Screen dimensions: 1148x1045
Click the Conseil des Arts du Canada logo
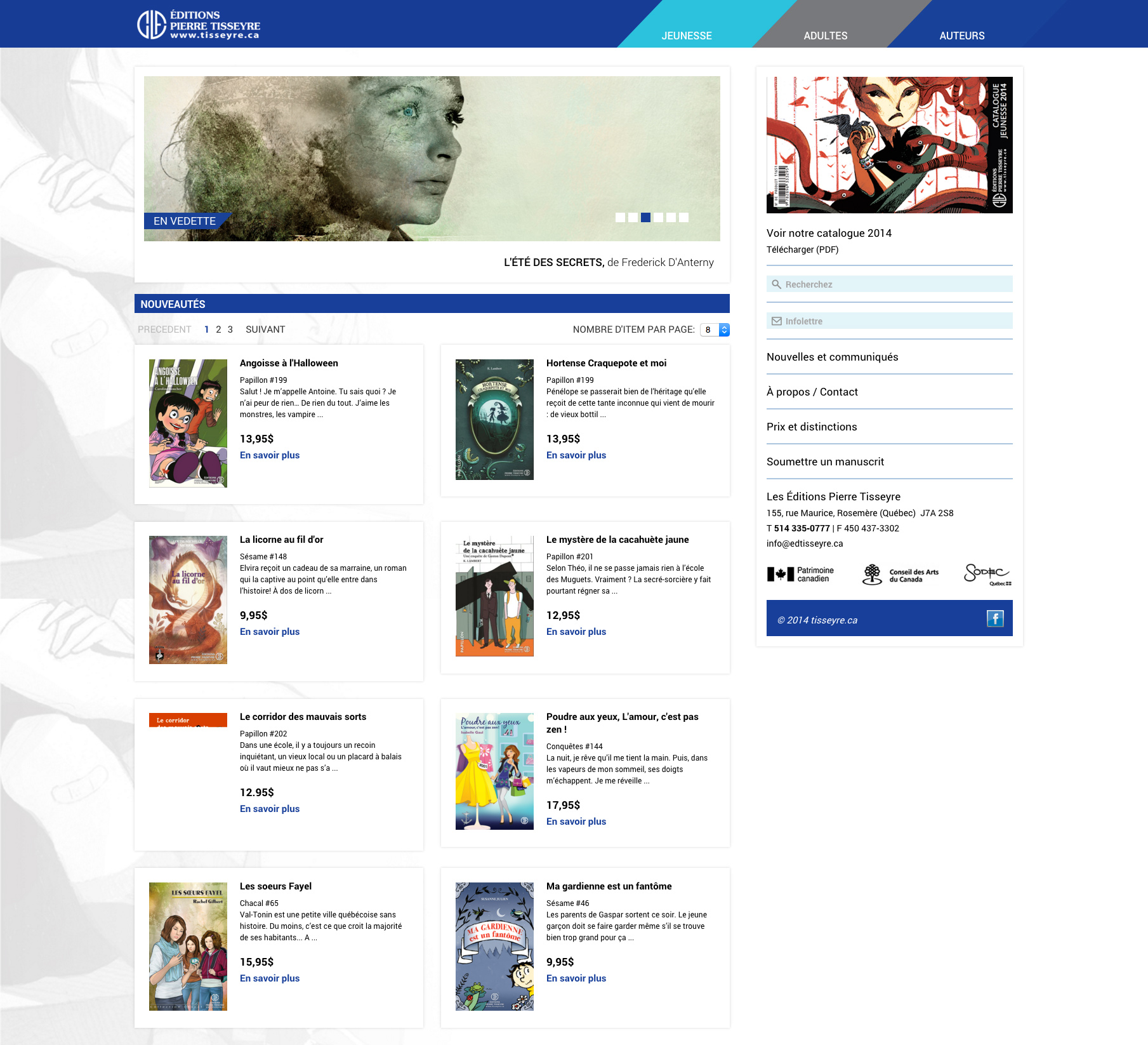click(900, 575)
